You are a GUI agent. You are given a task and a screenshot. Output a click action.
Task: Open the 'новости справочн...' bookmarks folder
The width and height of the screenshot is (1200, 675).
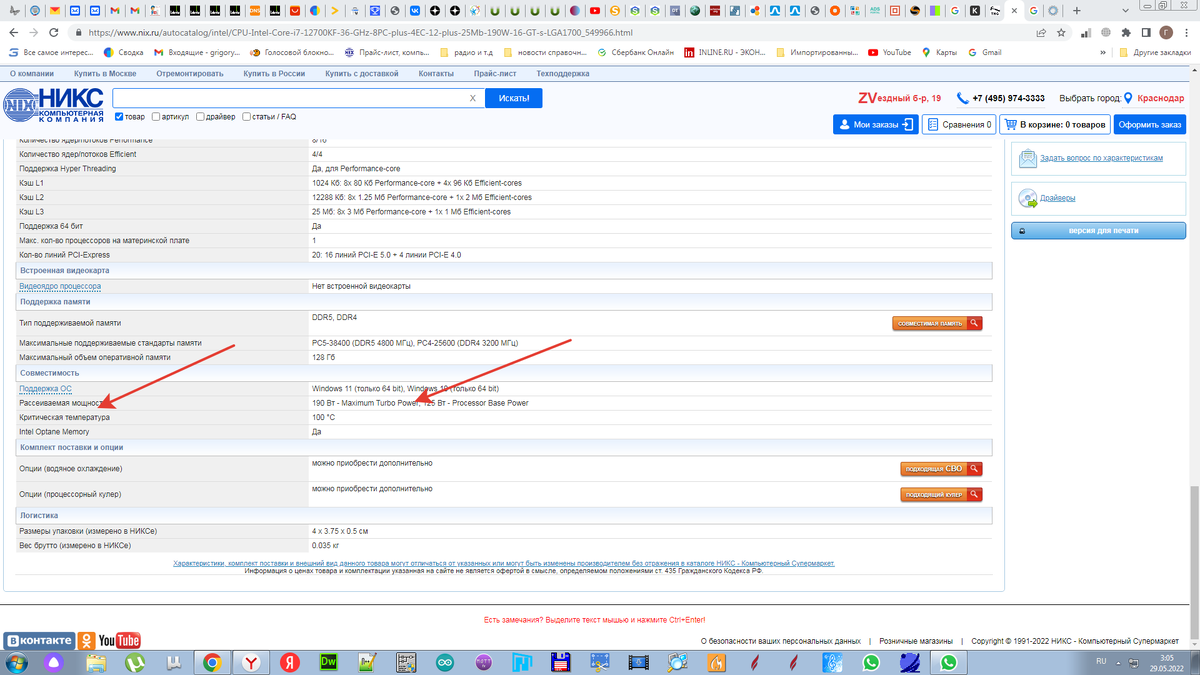click(x=546, y=52)
